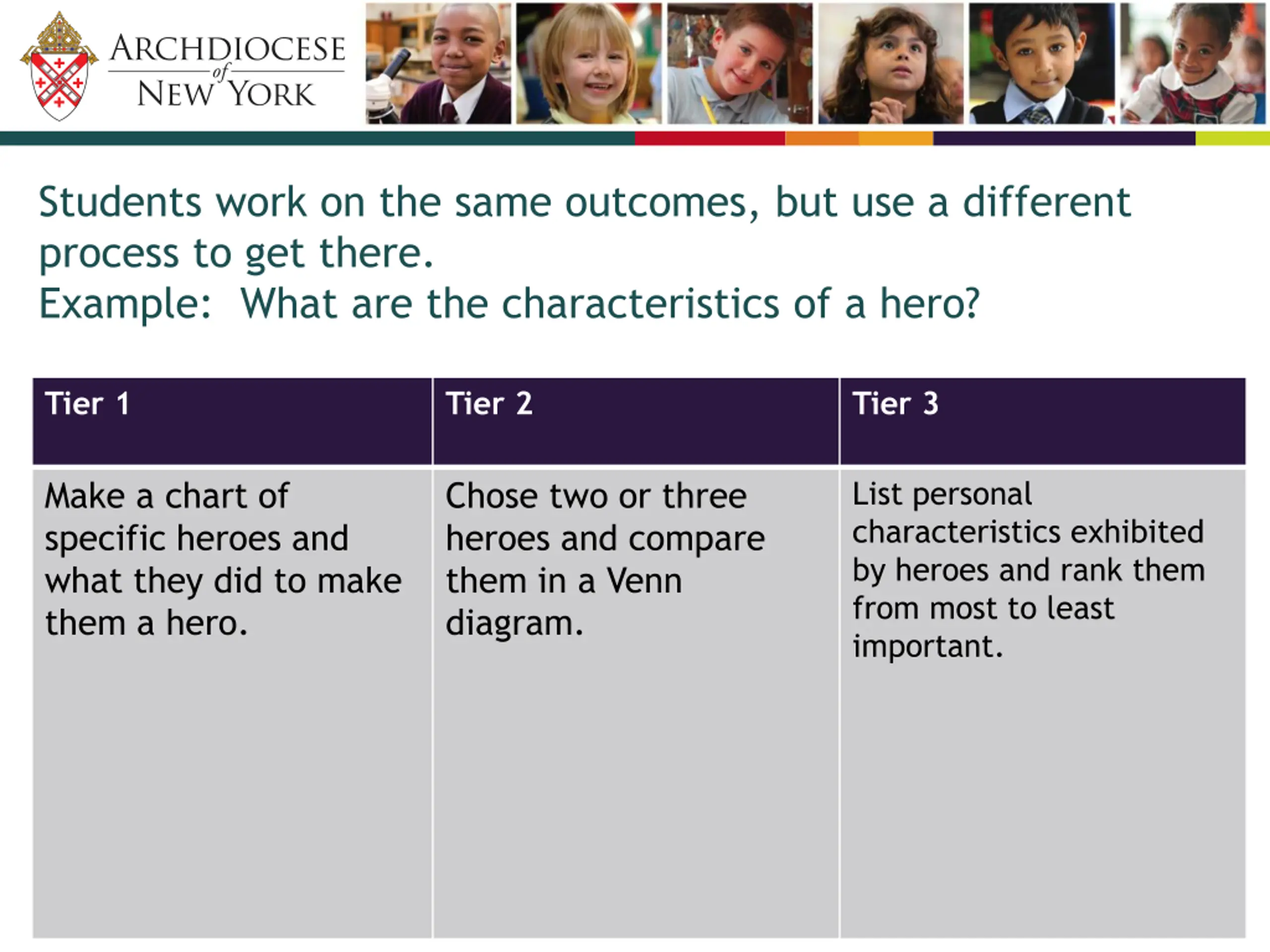Click the red segment of color bar
This screenshot has width=1270, height=952.
(709, 138)
